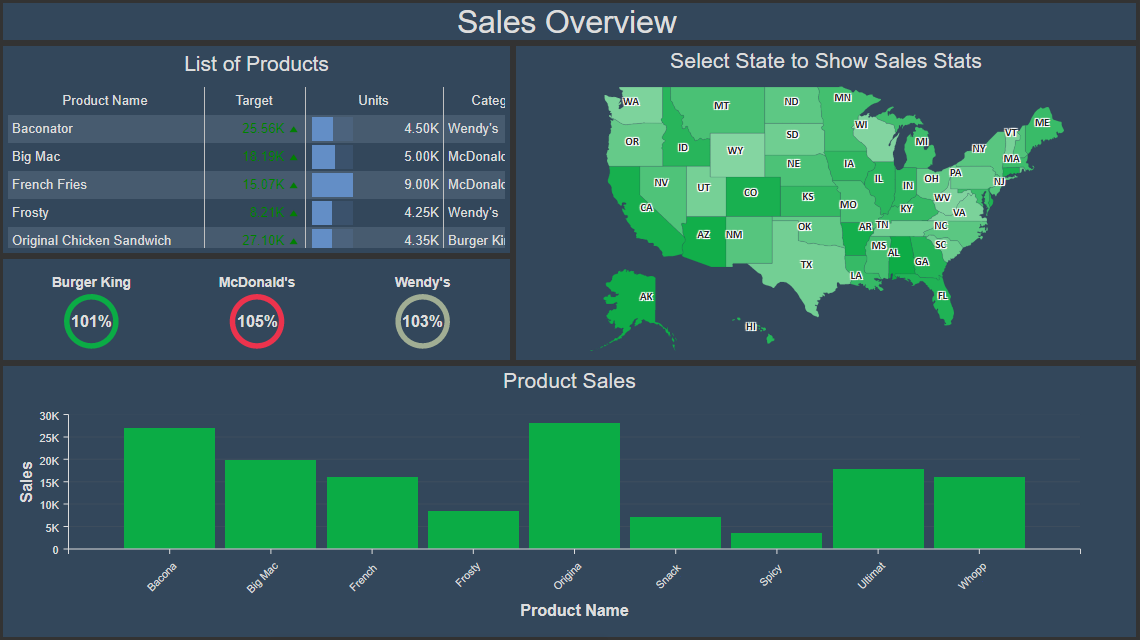1140x640 pixels.
Task: Sort by the Units column header
Action: click(x=373, y=100)
